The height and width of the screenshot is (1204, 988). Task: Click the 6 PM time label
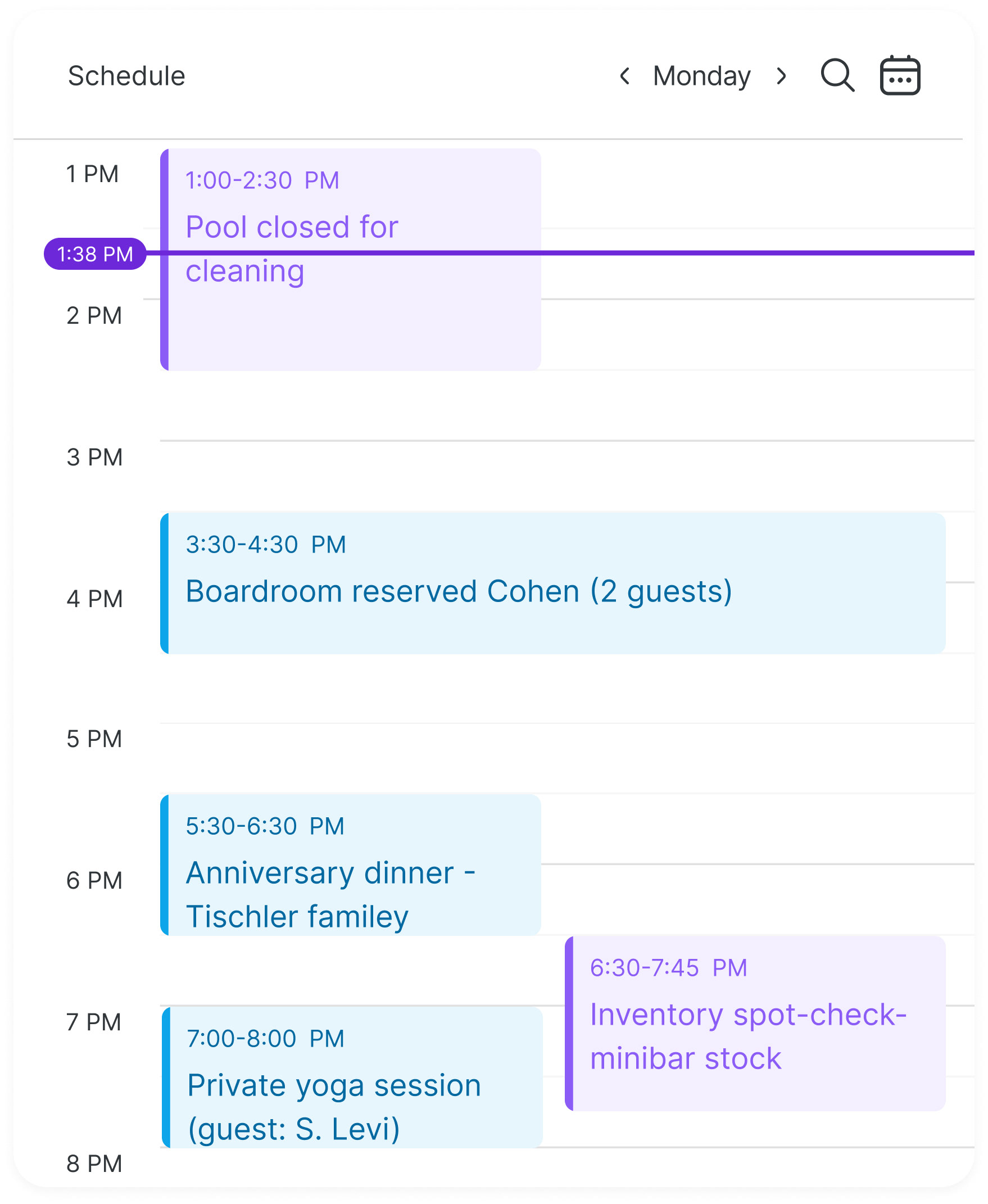pyautogui.click(x=94, y=881)
